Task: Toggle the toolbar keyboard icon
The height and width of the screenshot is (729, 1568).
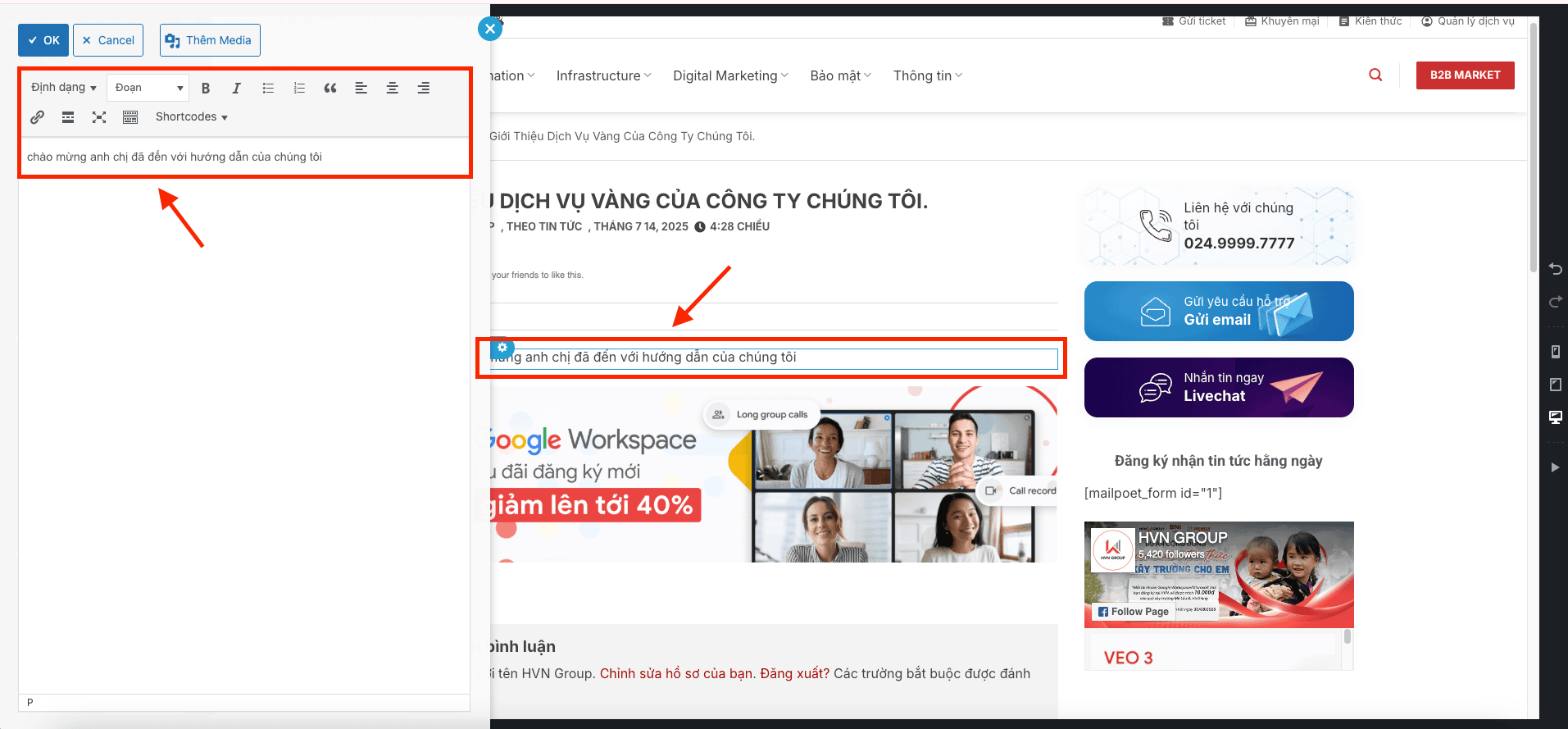Action: coord(130,117)
